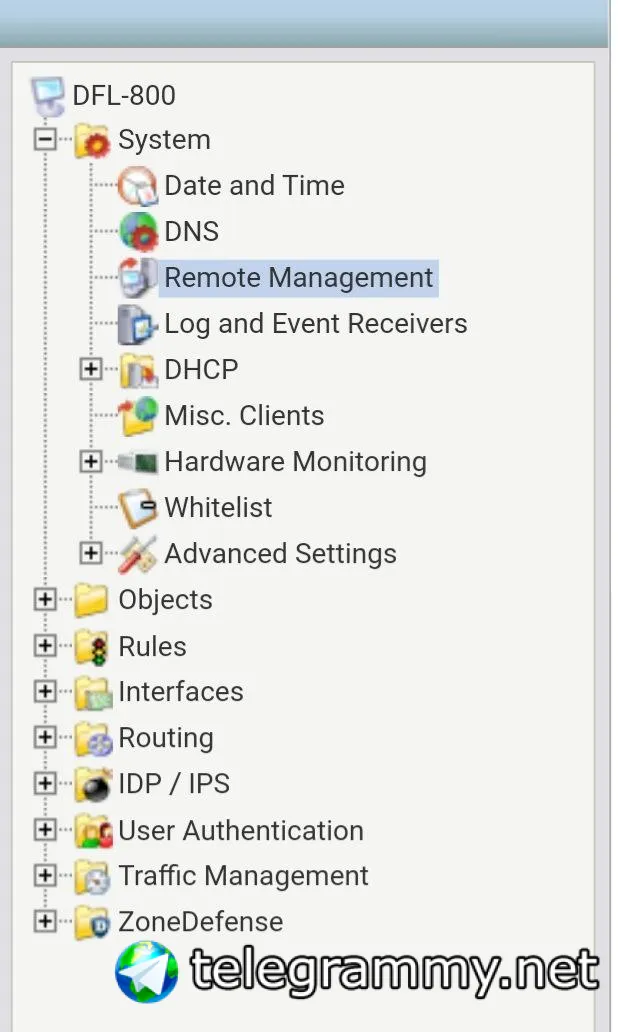Select the User Authentication label

tap(241, 831)
